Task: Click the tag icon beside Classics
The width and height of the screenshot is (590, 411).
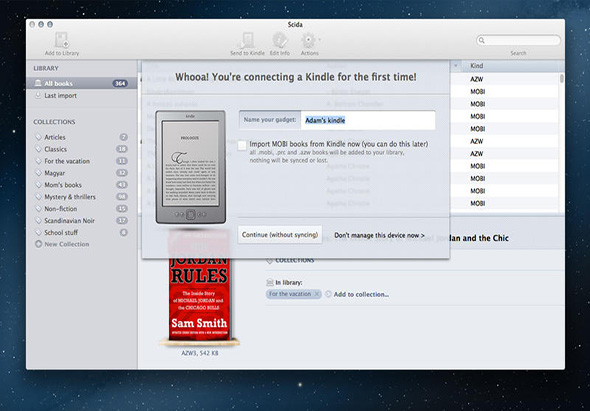Action: click(38, 149)
